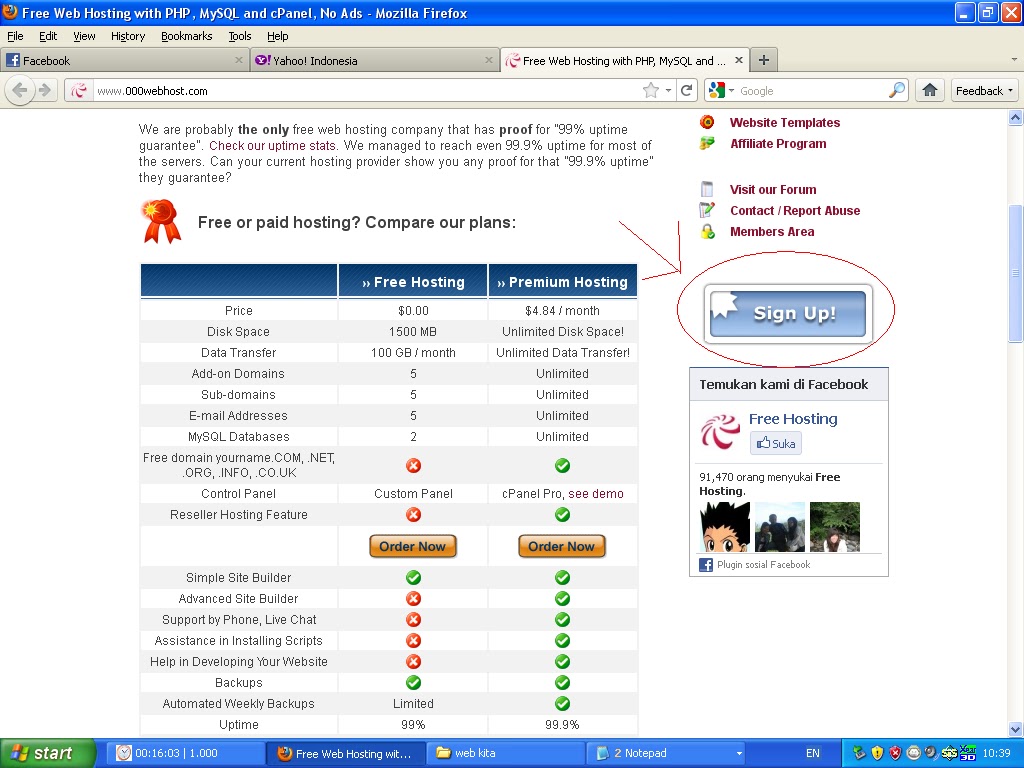
Task: Open the Visit our Forum link
Action: [773, 189]
